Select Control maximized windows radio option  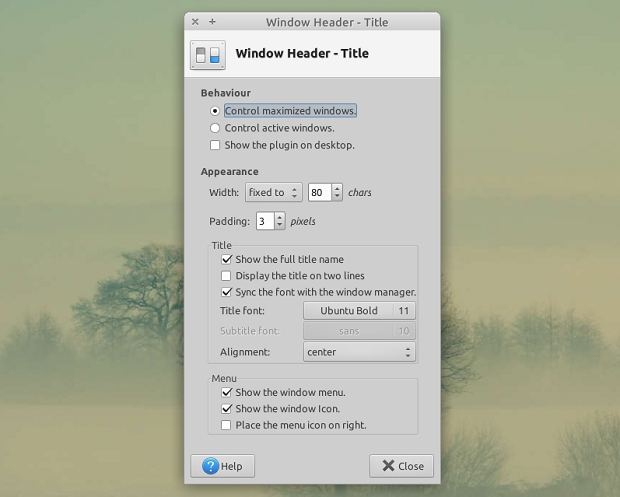click(x=215, y=111)
